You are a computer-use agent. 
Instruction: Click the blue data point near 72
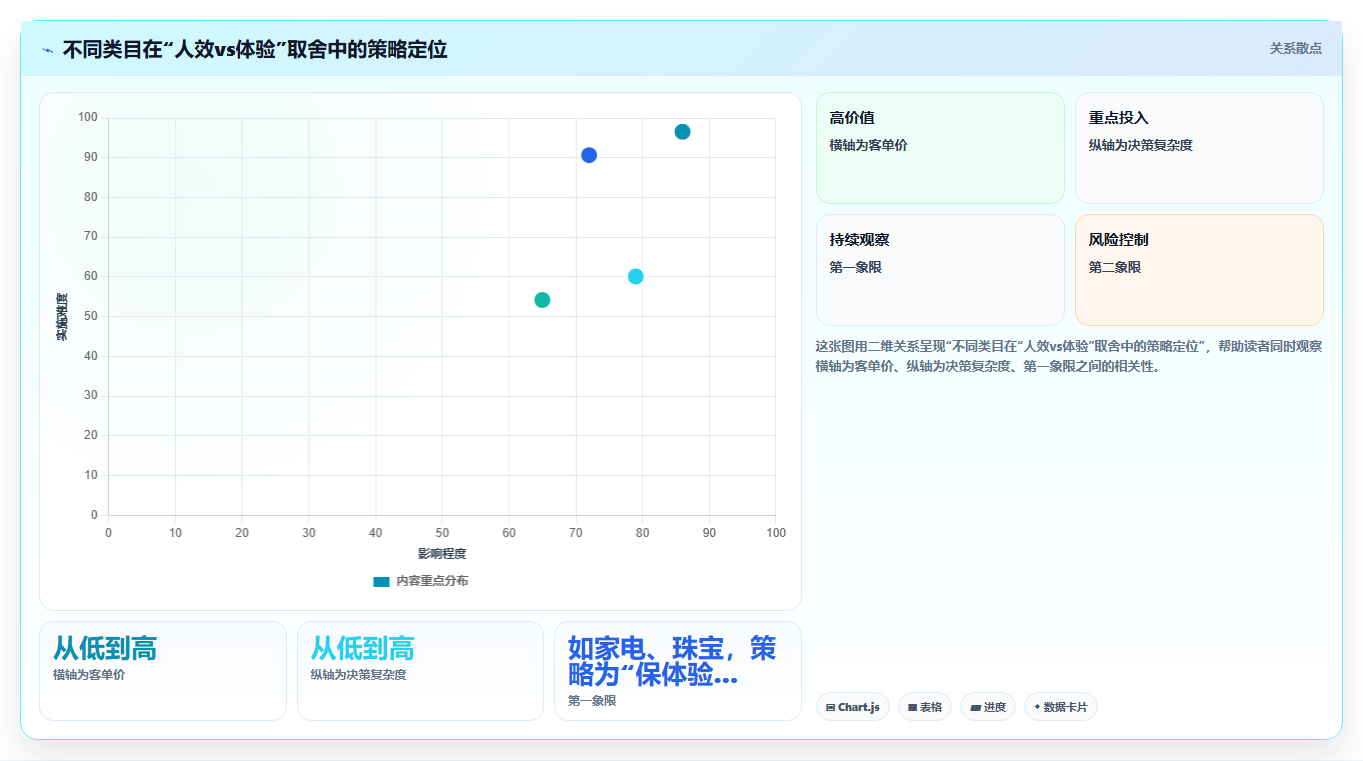pyautogui.click(x=589, y=155)
